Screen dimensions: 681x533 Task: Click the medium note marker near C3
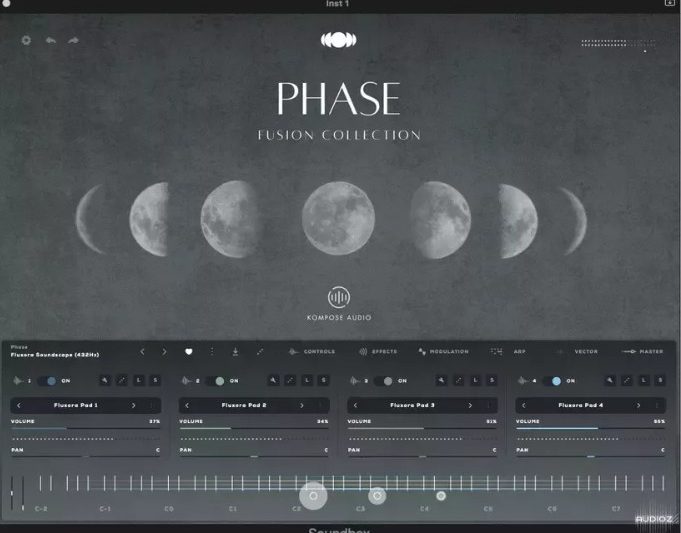(377, 496)
